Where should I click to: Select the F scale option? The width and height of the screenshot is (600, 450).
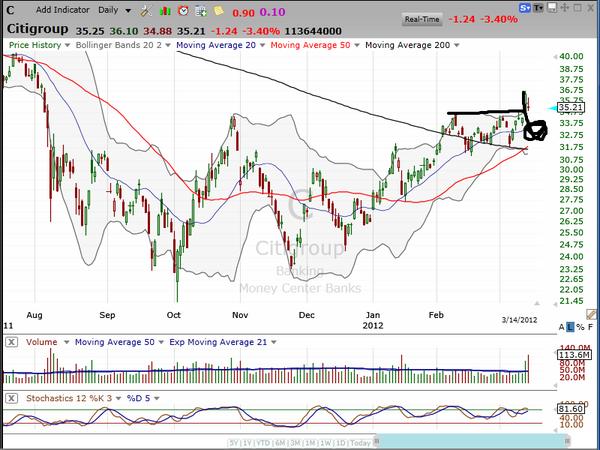590,327
